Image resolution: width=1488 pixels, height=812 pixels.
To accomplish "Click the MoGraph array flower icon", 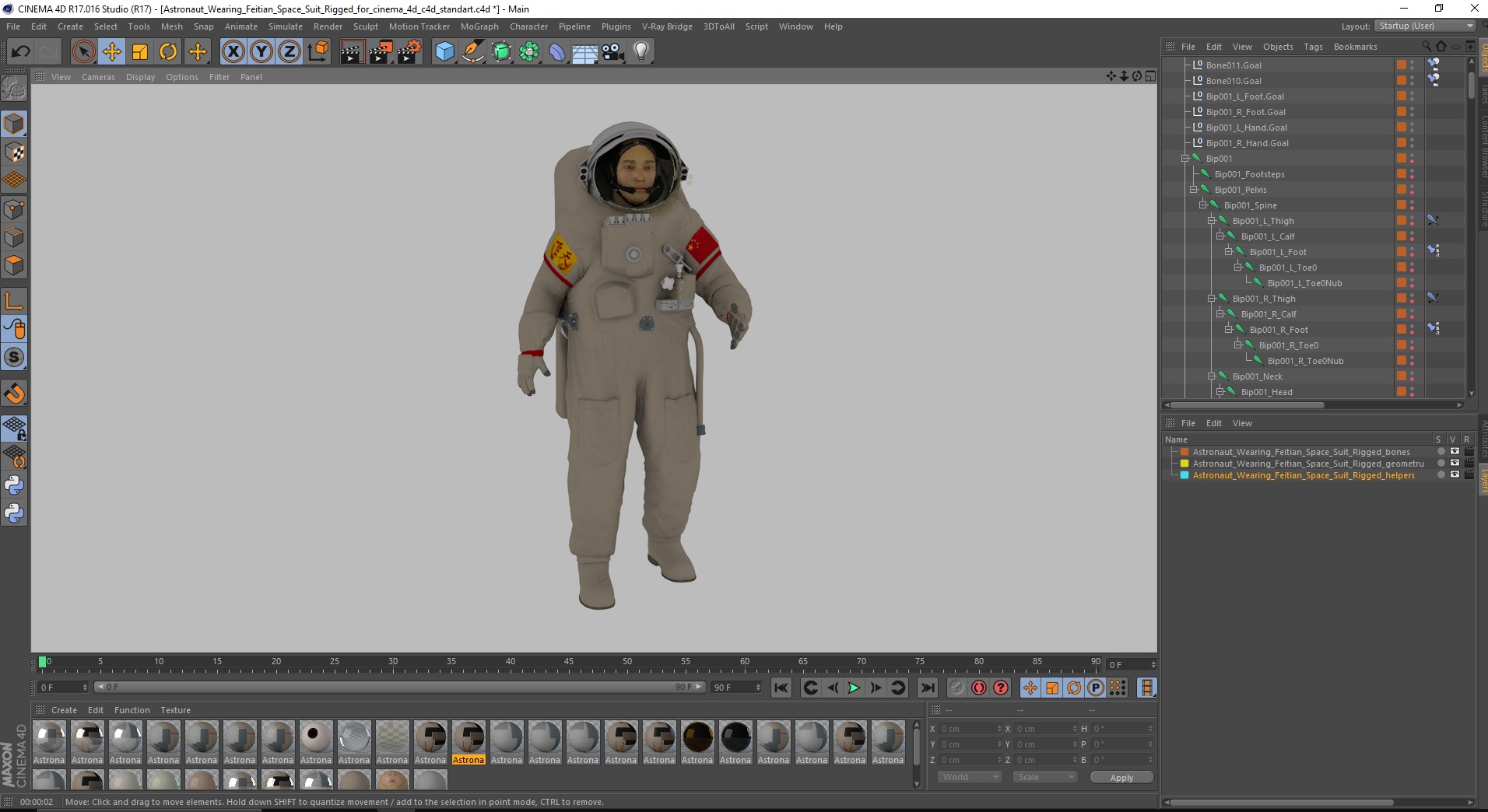I will coord(529,52).
